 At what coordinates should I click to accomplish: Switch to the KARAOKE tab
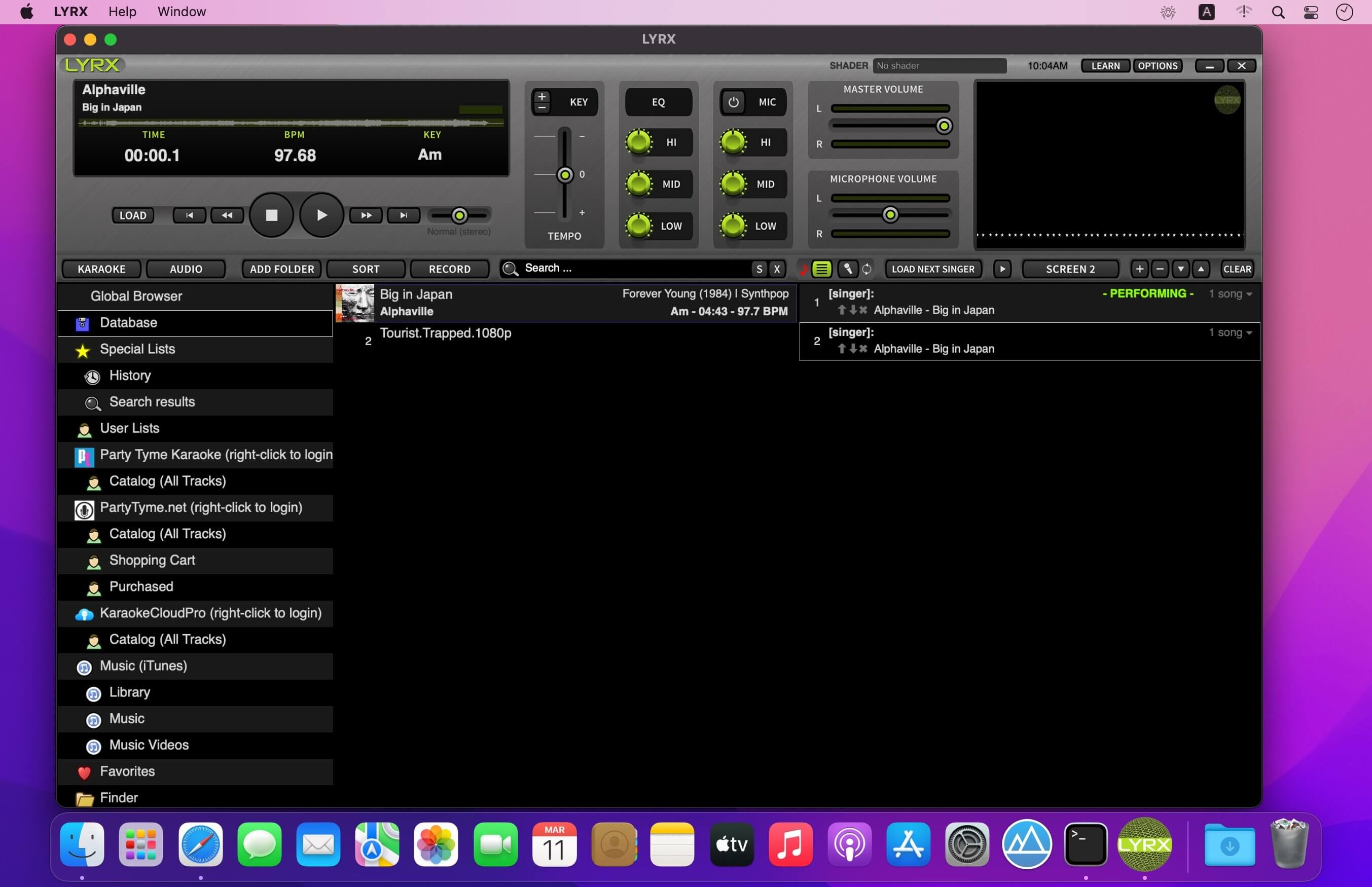pos(101,269)
